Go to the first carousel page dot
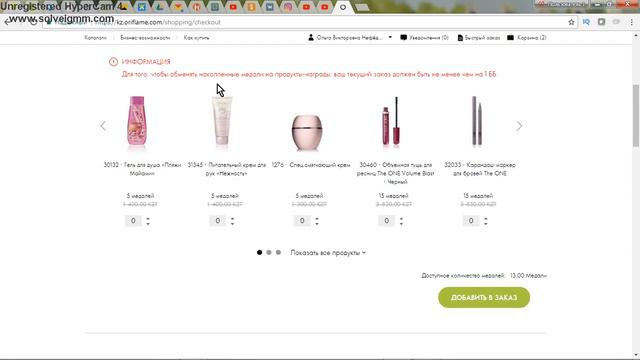The image size is (640, 360). tap(259, 253)
